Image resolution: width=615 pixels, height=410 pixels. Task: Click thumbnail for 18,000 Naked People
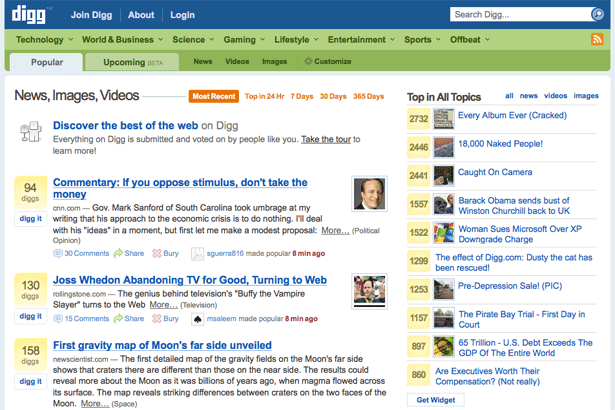coord(444,147)
